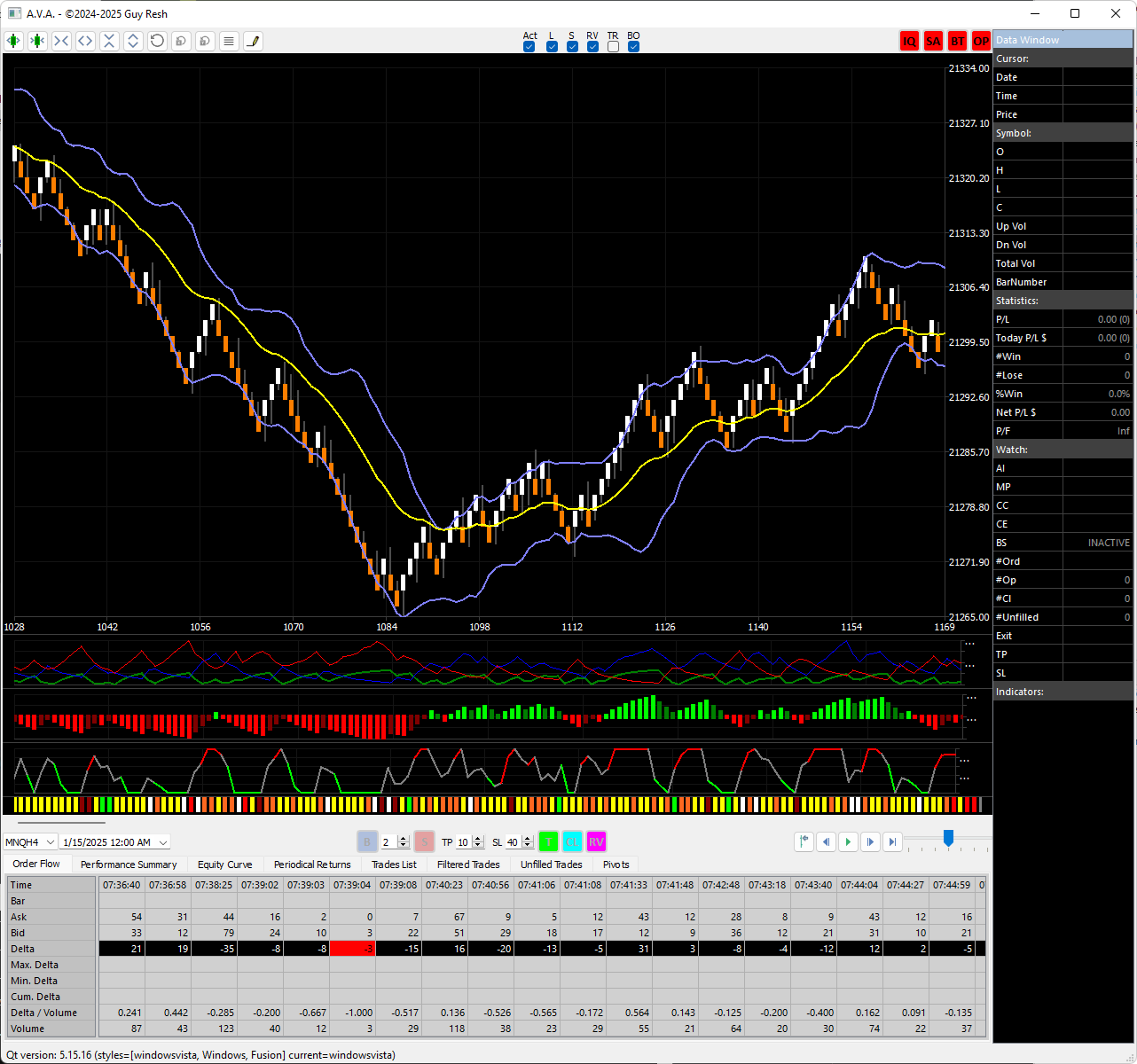
Task: Click the red highlighted Delta cell -3
Action: click(352, 949)
